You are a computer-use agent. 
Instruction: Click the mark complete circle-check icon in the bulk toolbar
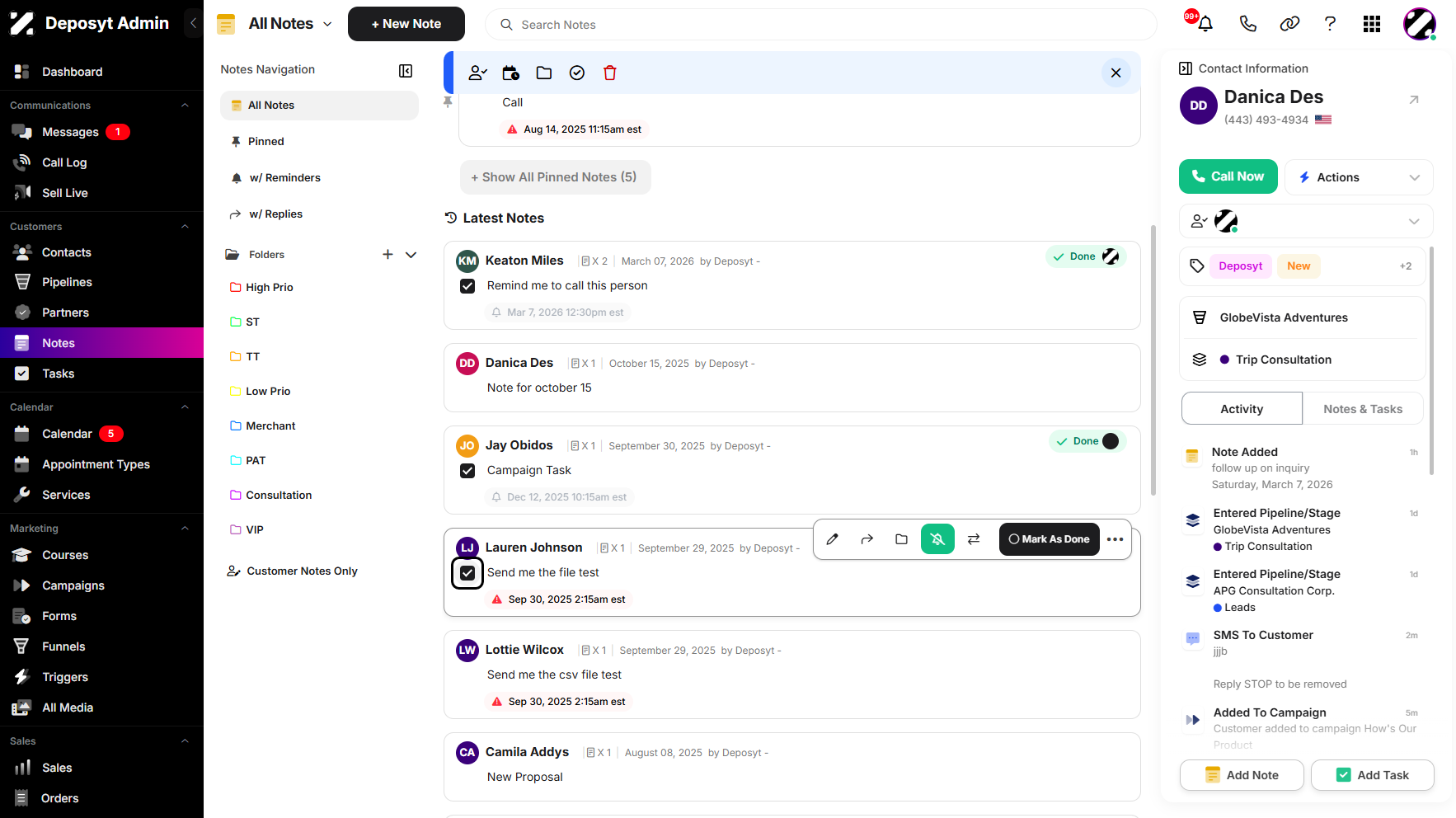pyautogui.click(x=577, y=73)
